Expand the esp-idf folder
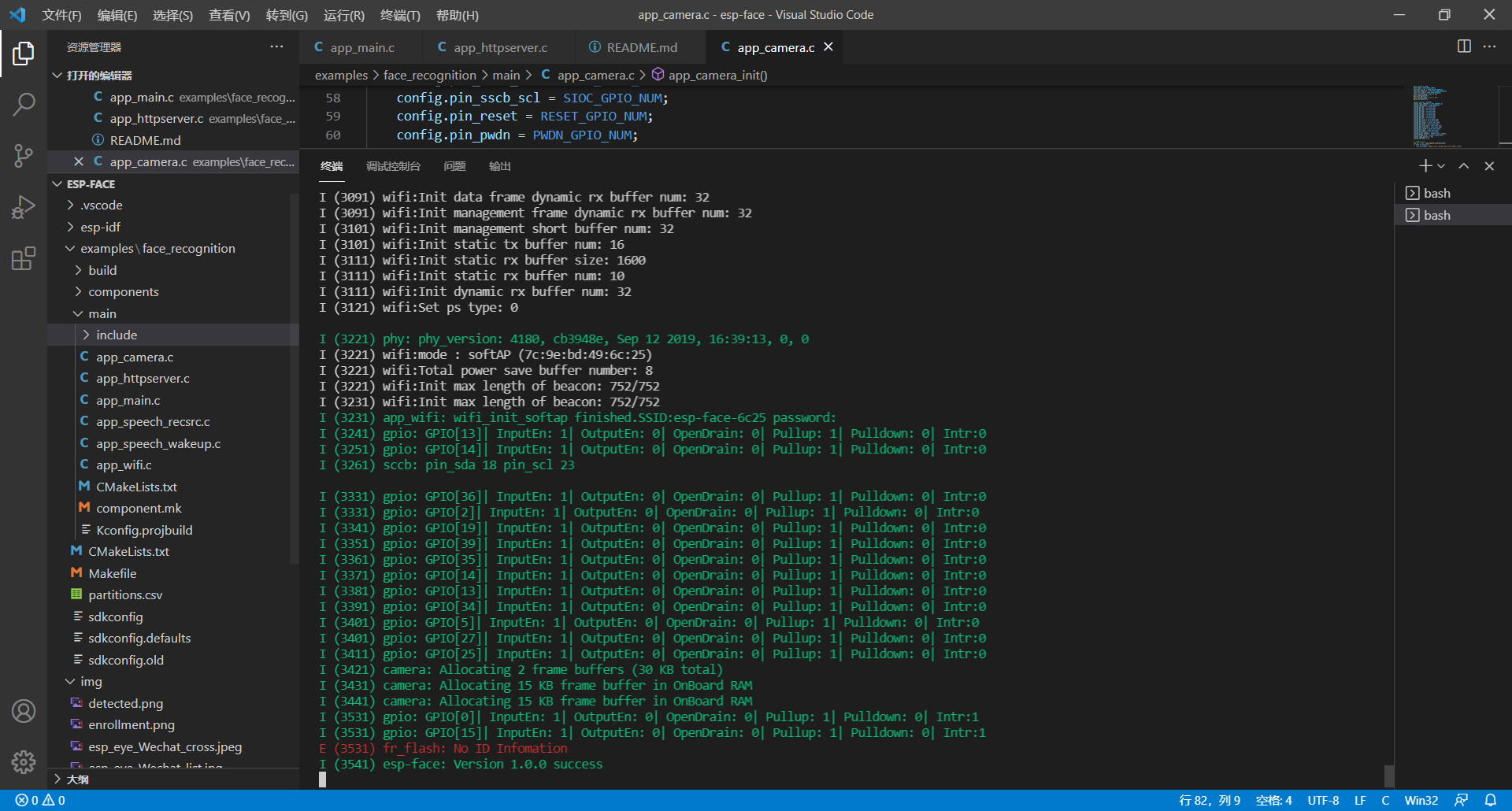Viewport: 1512px width, 811px height. coord(173,227)
